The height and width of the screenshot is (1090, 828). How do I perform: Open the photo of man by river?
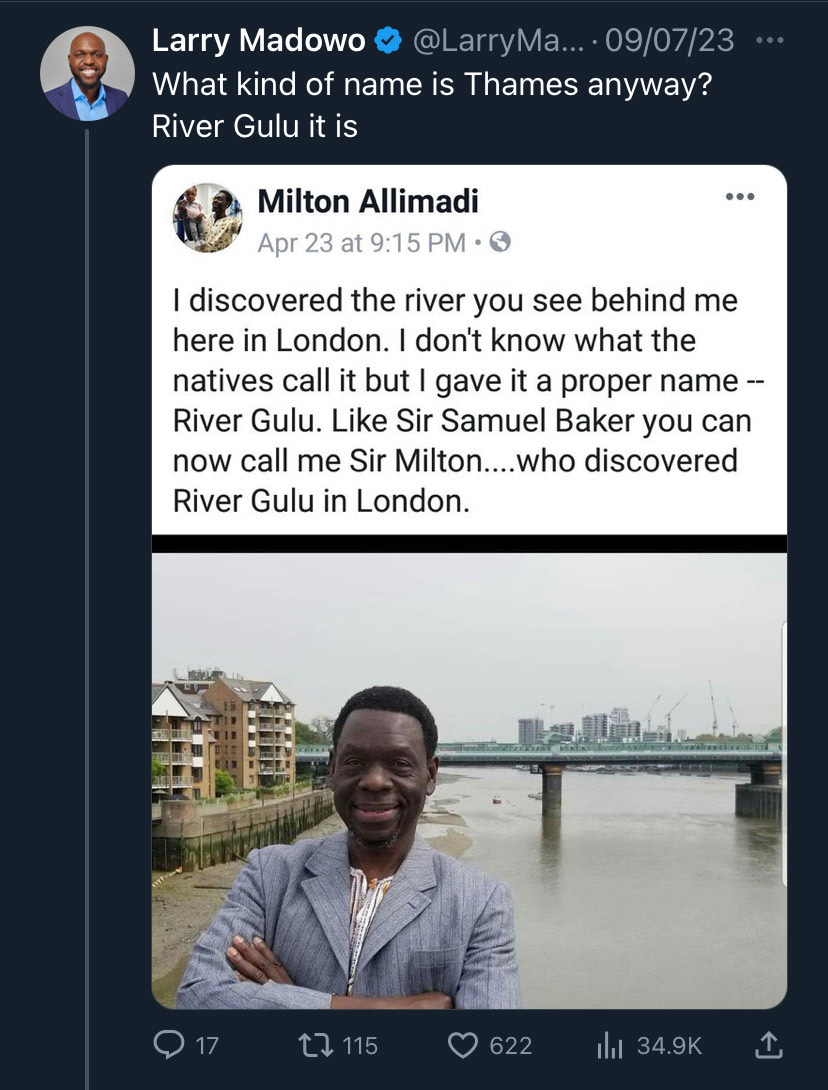[x=469, y=780]
